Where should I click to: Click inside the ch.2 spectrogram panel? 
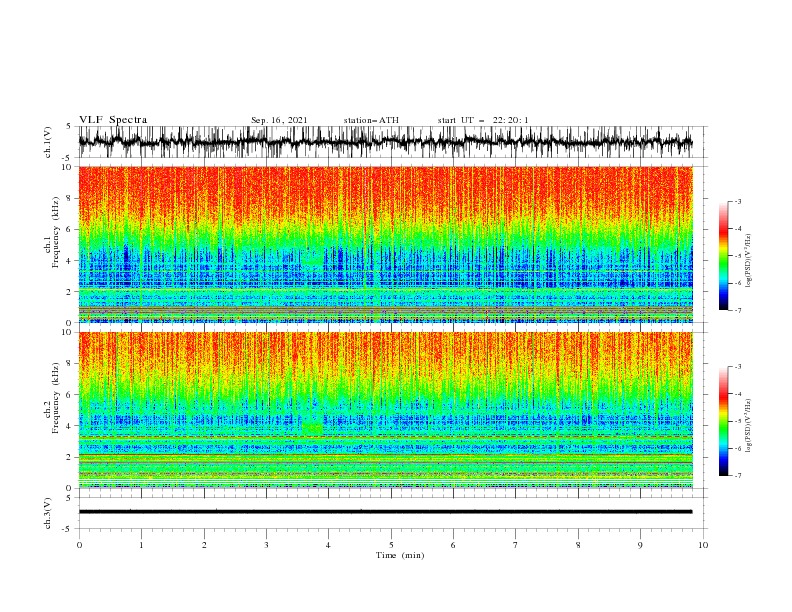pyautogui.click(x=385, y=410)
